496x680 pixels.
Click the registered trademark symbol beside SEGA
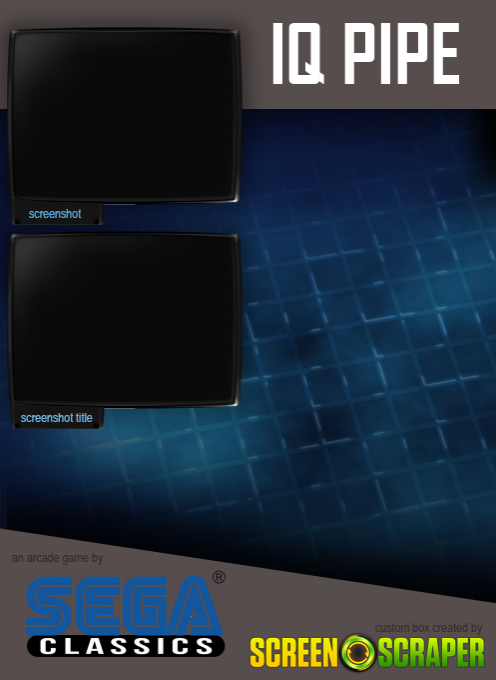[219, 577]
